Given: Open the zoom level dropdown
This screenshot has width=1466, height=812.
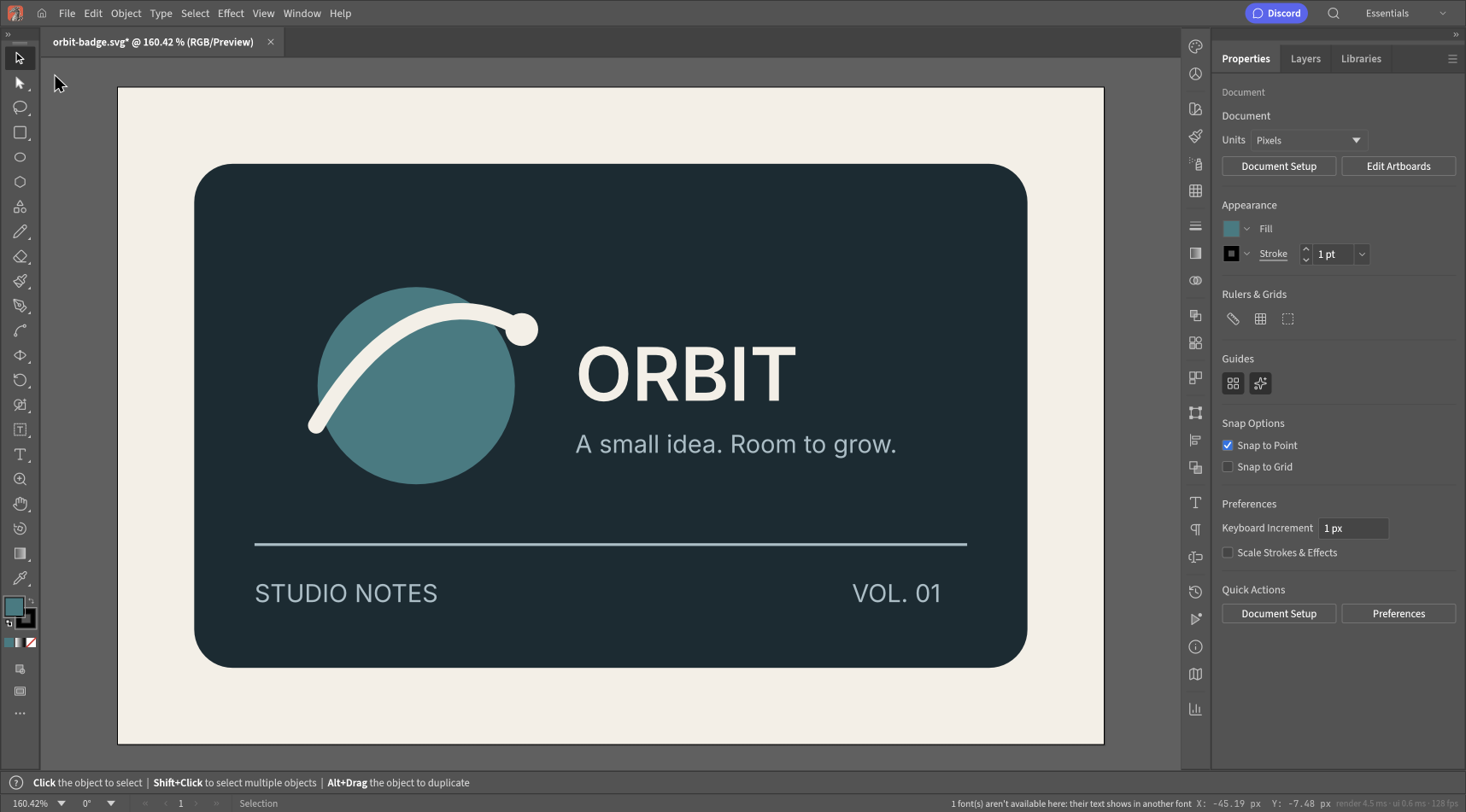Looking at the screenshot, I should [62, 803].
